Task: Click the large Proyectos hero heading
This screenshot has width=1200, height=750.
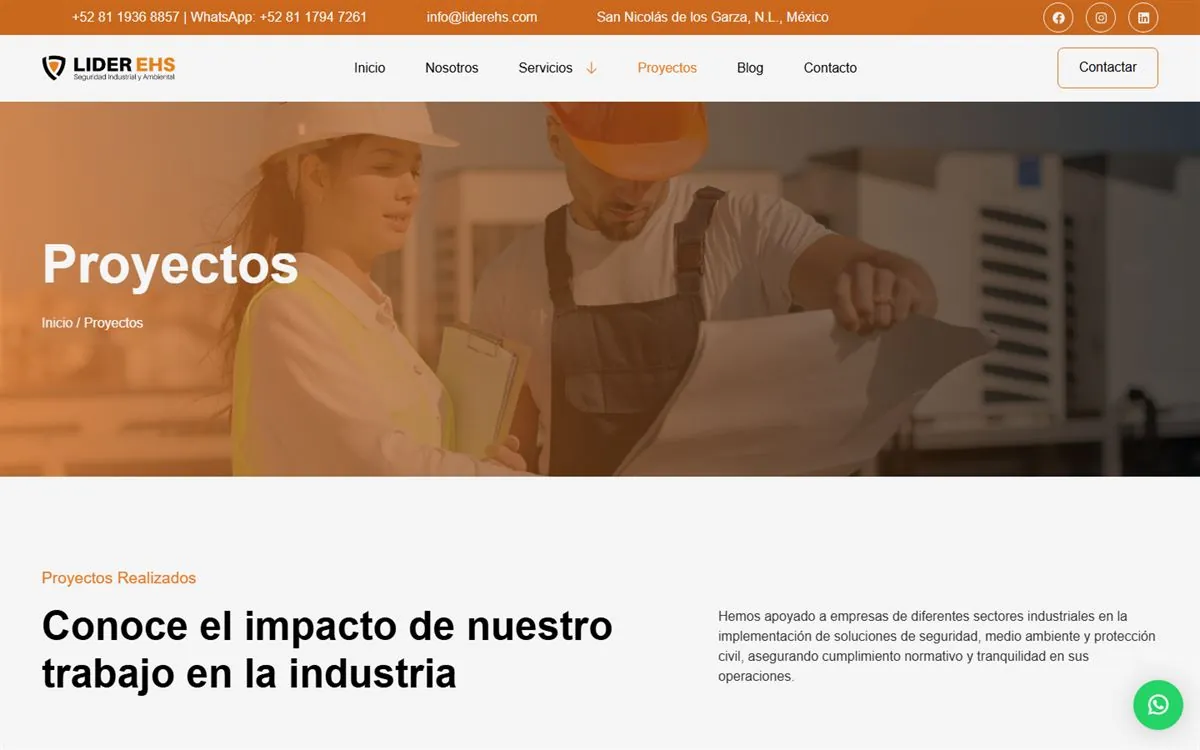Action: click(x=170, y=265)
